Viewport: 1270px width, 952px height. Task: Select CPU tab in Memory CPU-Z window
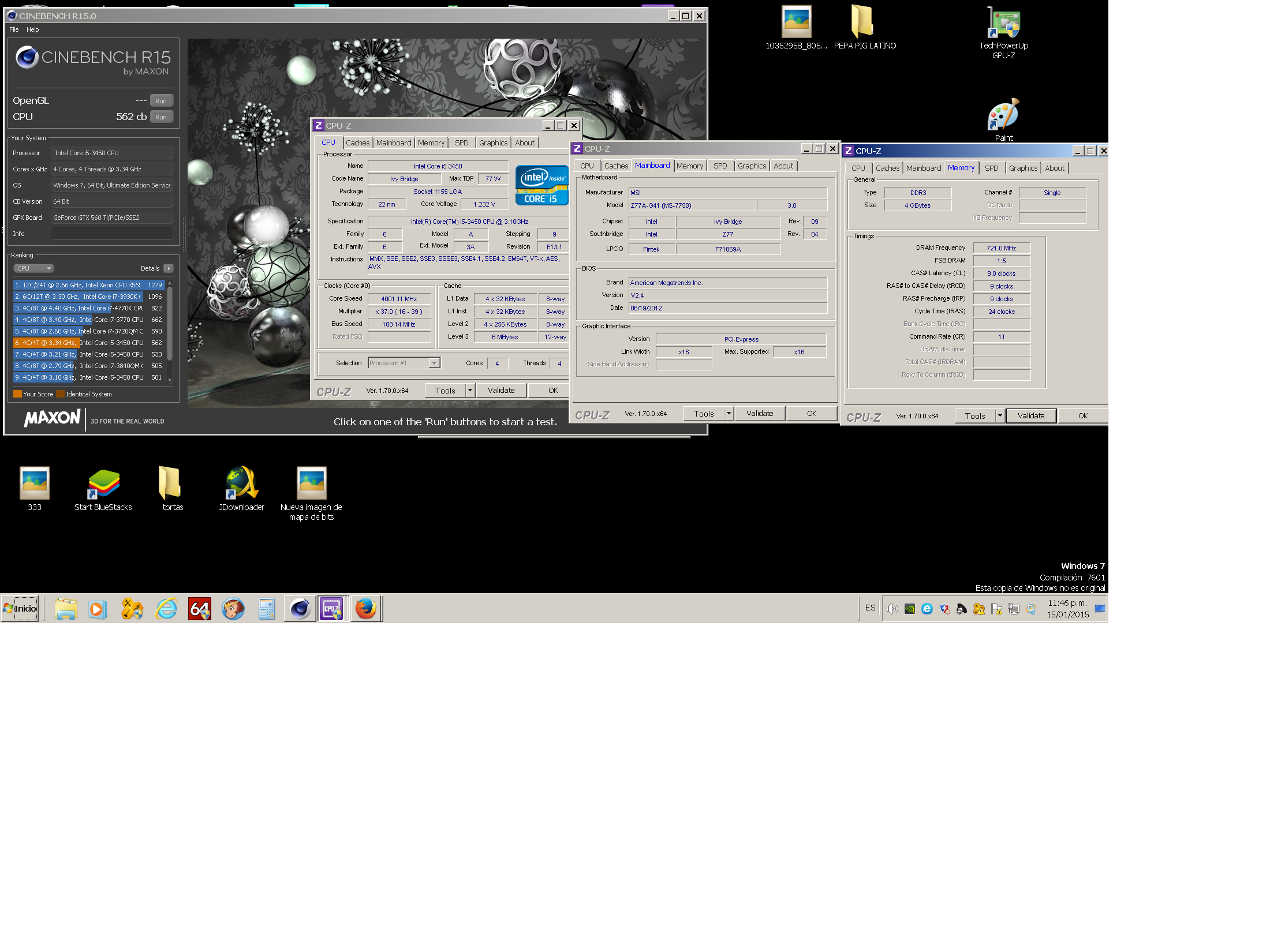(x=858, y=168)
